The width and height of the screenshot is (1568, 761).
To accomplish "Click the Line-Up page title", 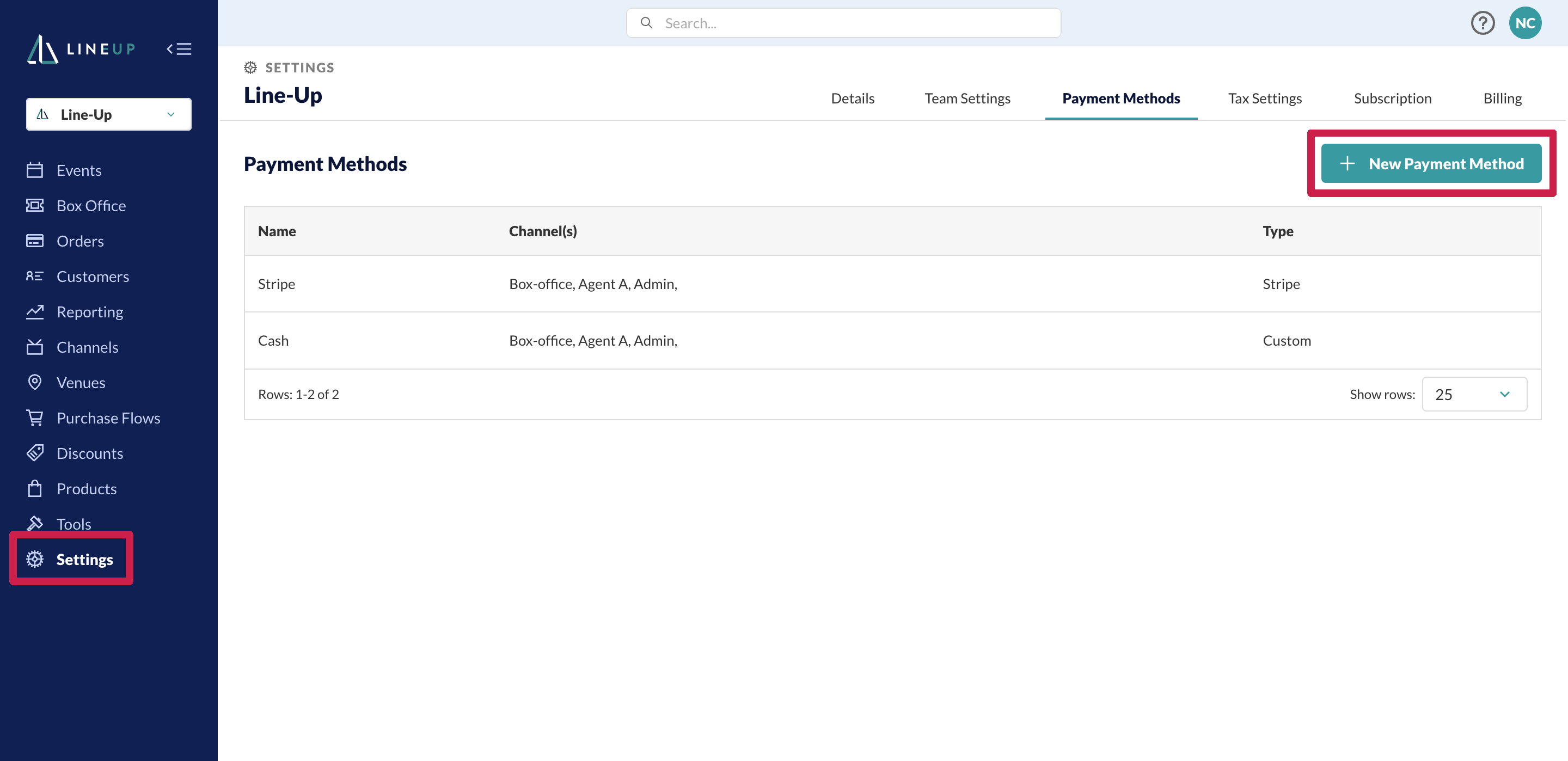I will (x=283, y=95).
